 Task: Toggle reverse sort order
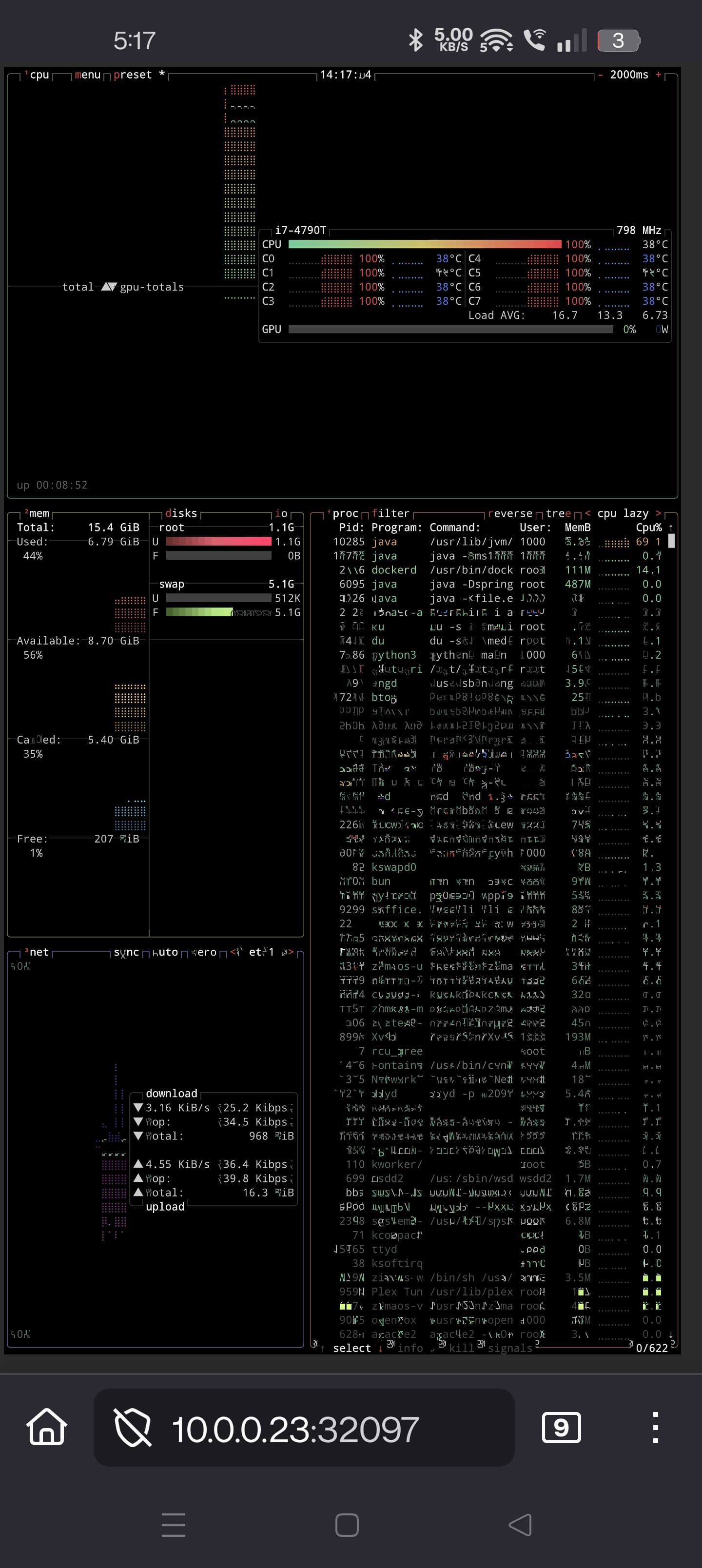[509, 513]
